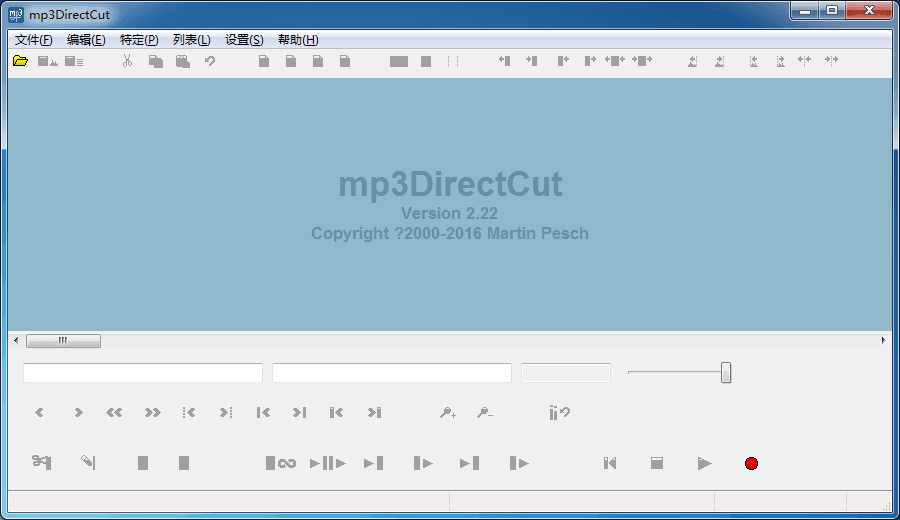Click the undo curved-arrow toolbar icon
This screenshot has height=520, width=900.
pyautogui.click(x=210, y=61)
